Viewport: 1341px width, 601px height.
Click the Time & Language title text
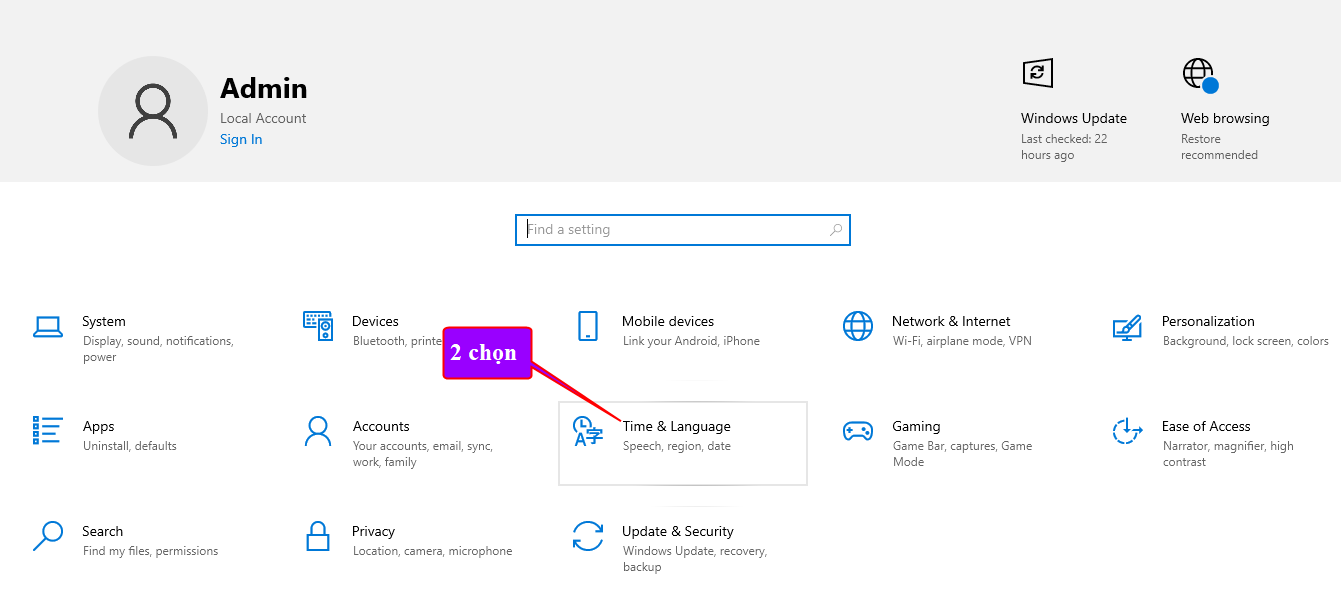click(x=676, y=426)
